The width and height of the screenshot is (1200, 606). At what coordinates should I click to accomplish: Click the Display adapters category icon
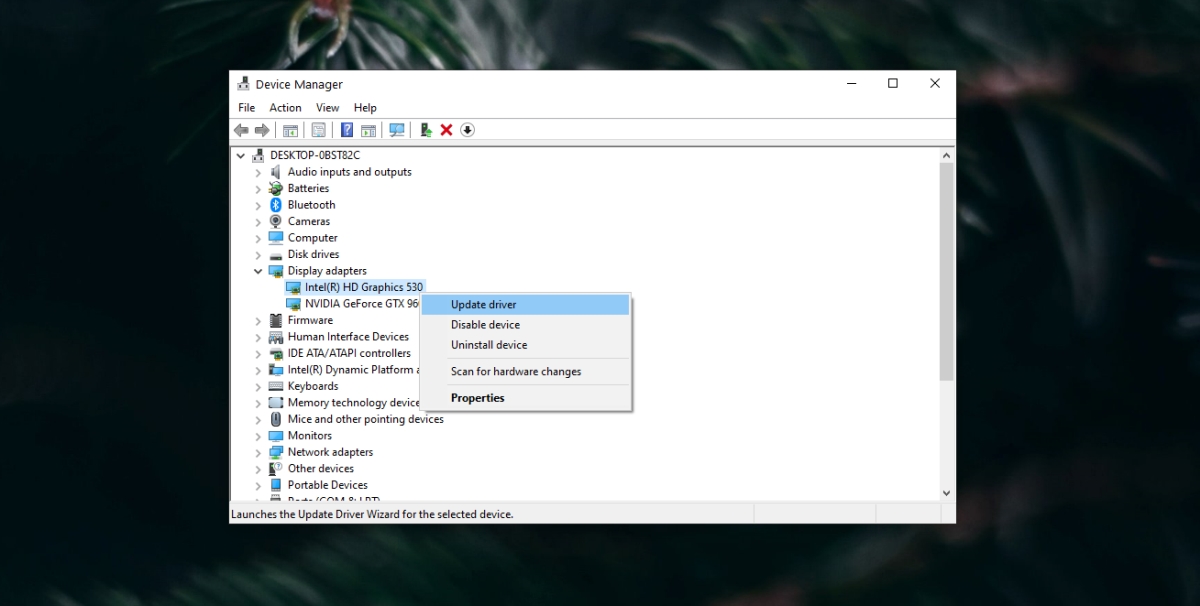point(276,271)
